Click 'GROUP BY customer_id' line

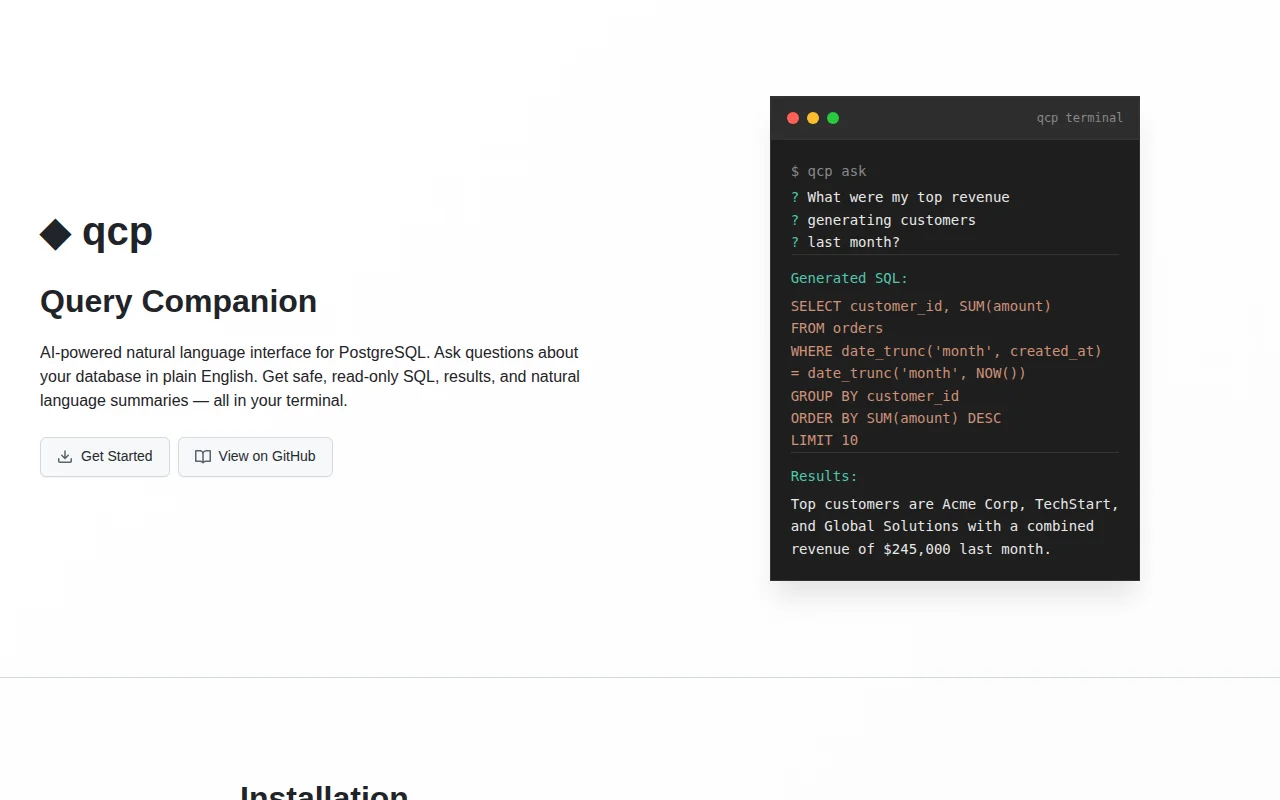coord(875,396)
